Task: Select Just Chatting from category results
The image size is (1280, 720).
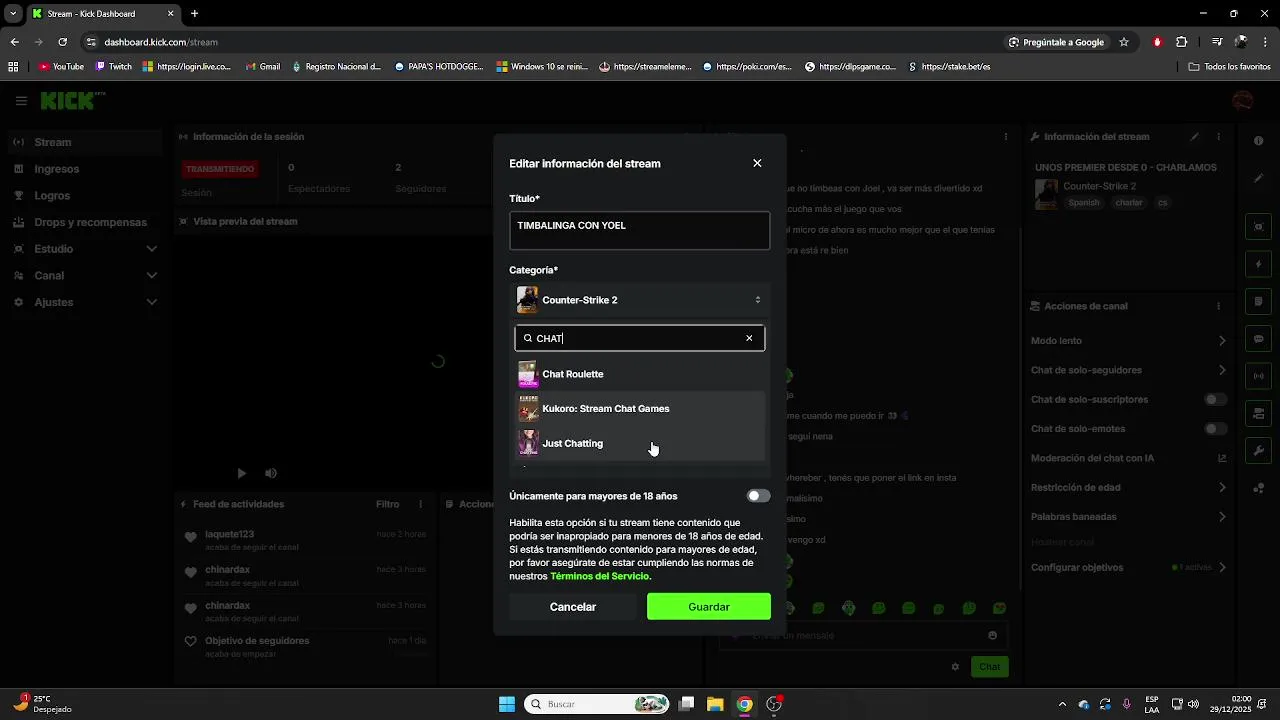Action: 640,443
